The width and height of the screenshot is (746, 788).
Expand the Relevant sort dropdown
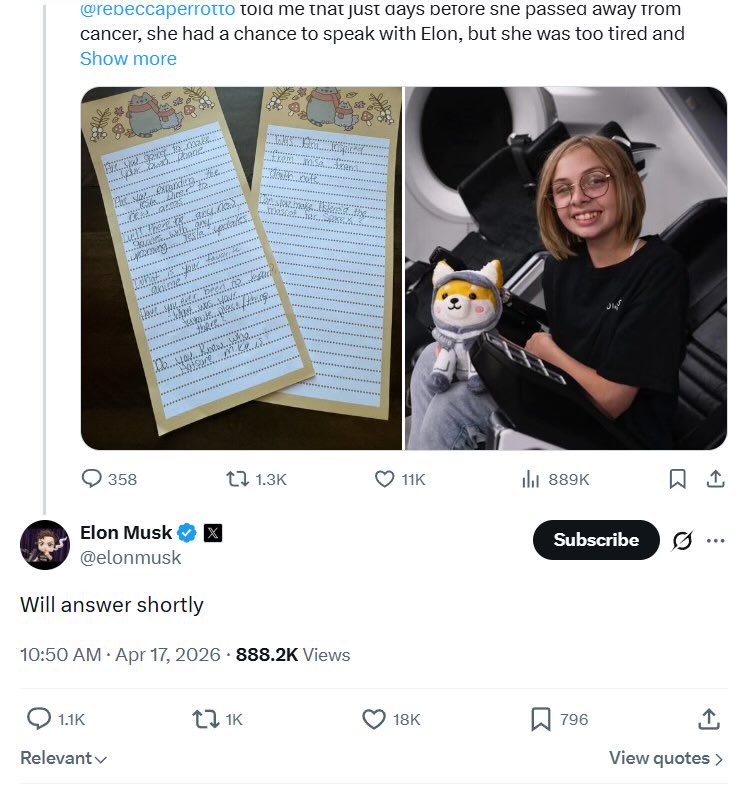pyautogui.click(x=64, y=758)
